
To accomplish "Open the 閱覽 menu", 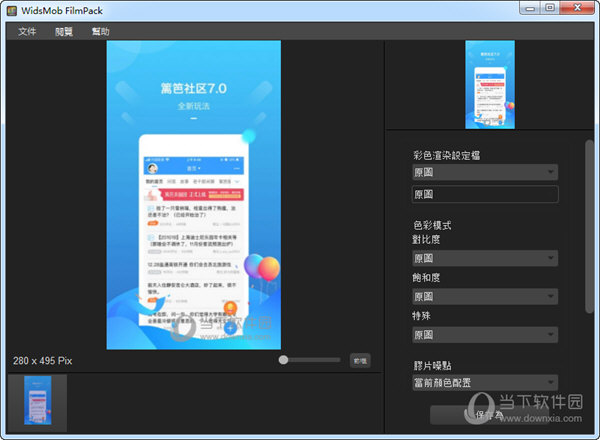I will pyautogui.click(x=64, y=31).
